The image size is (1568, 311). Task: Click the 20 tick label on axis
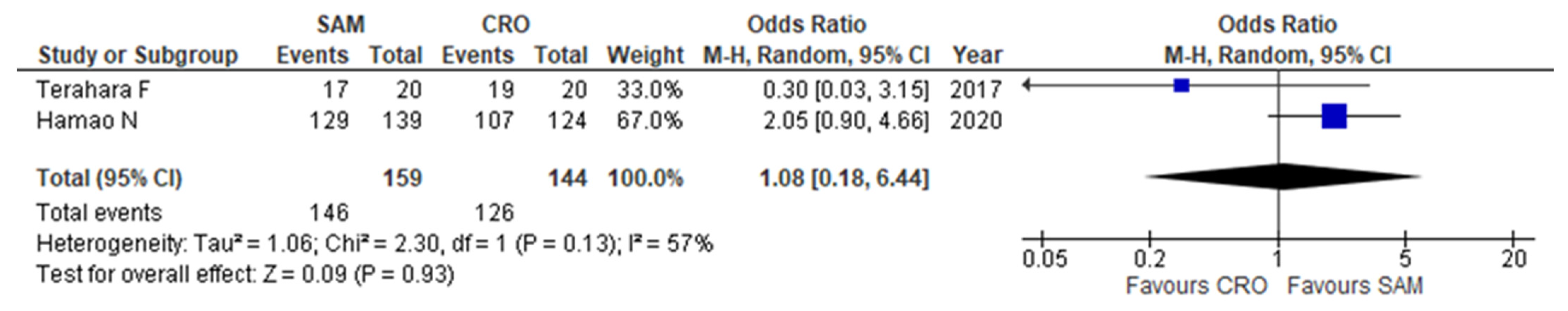(x=1513, y=260)
